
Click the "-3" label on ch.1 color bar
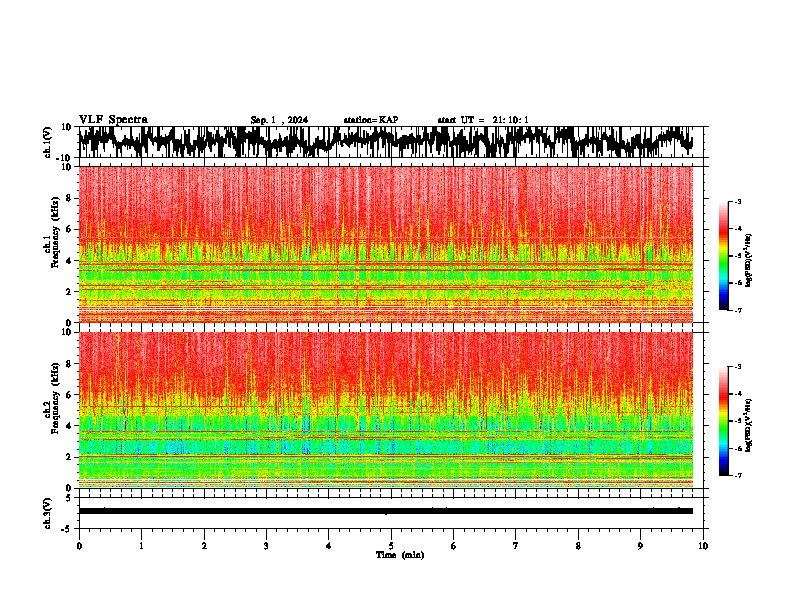(x=737, y=201)
